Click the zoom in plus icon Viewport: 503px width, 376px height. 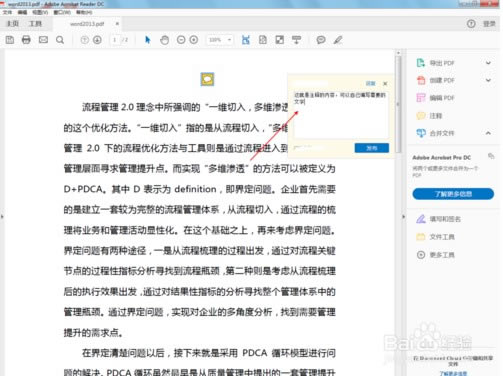point(194,40)
